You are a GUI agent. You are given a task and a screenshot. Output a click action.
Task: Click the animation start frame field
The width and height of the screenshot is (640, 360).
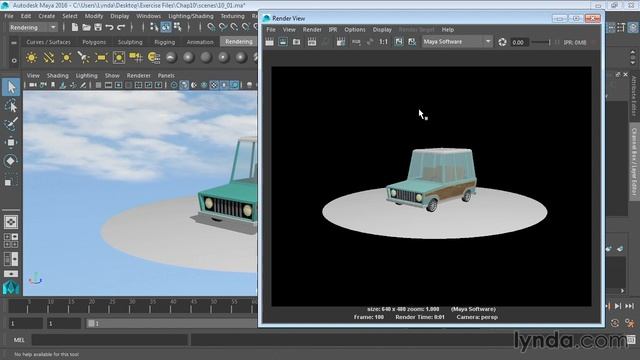coord(26,323)
